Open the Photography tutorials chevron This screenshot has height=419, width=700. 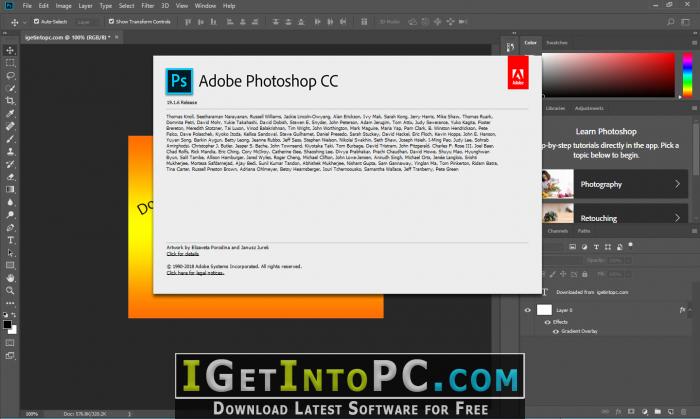677,184
